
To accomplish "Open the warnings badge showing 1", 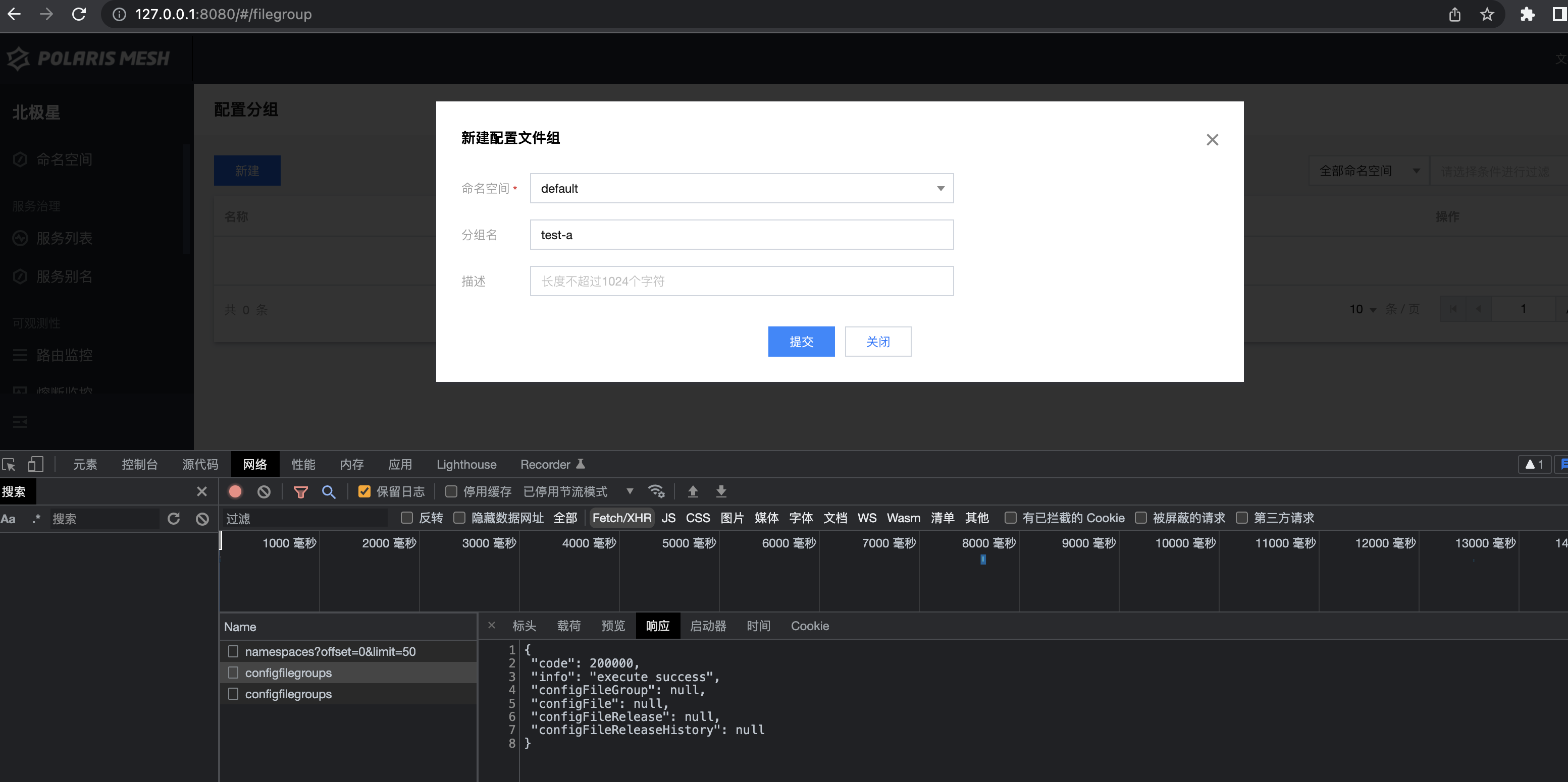I will [x=1535, y=465].
